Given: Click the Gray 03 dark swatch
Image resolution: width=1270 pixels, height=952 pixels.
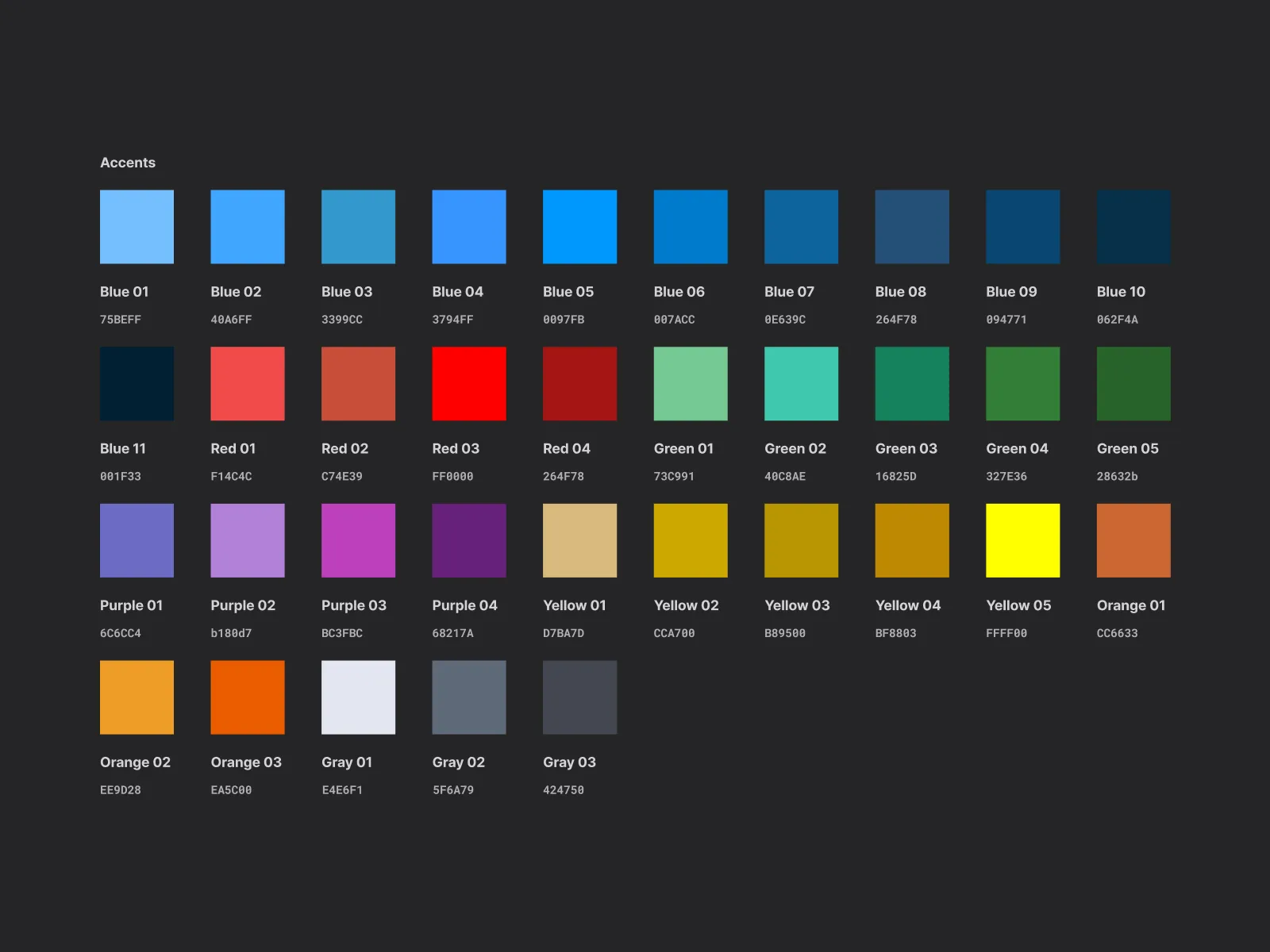Looking at the screenshot, I should [x=579, y=697].
